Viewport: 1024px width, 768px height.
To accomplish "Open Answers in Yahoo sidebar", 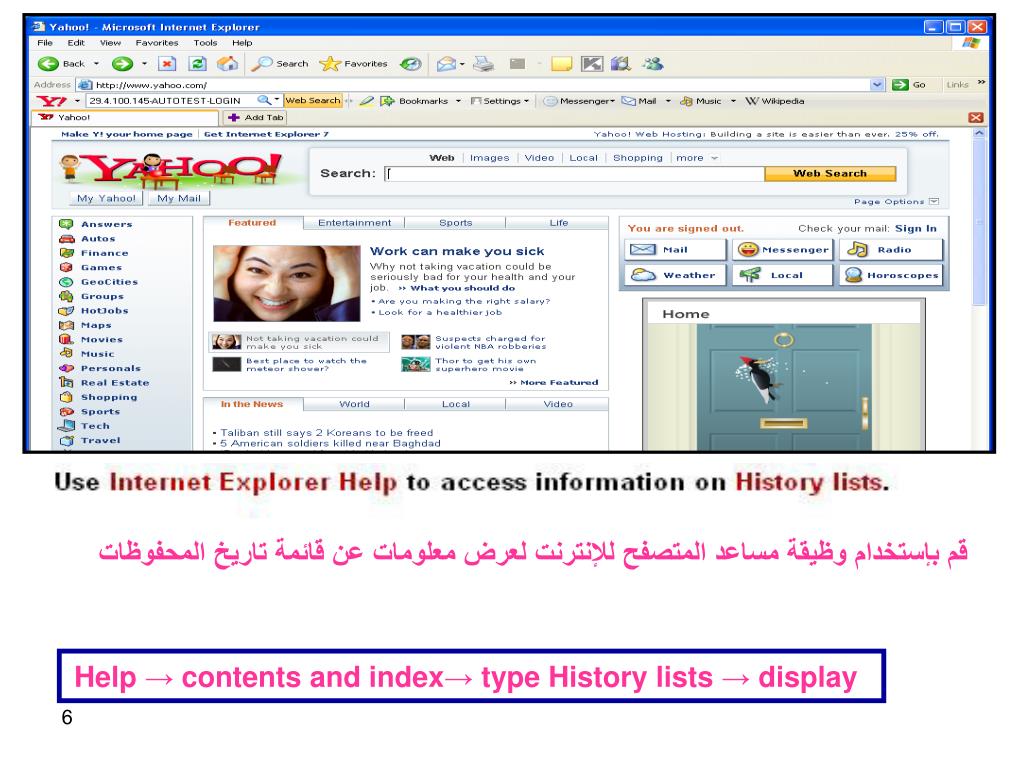I will click(x=106, y=224).
